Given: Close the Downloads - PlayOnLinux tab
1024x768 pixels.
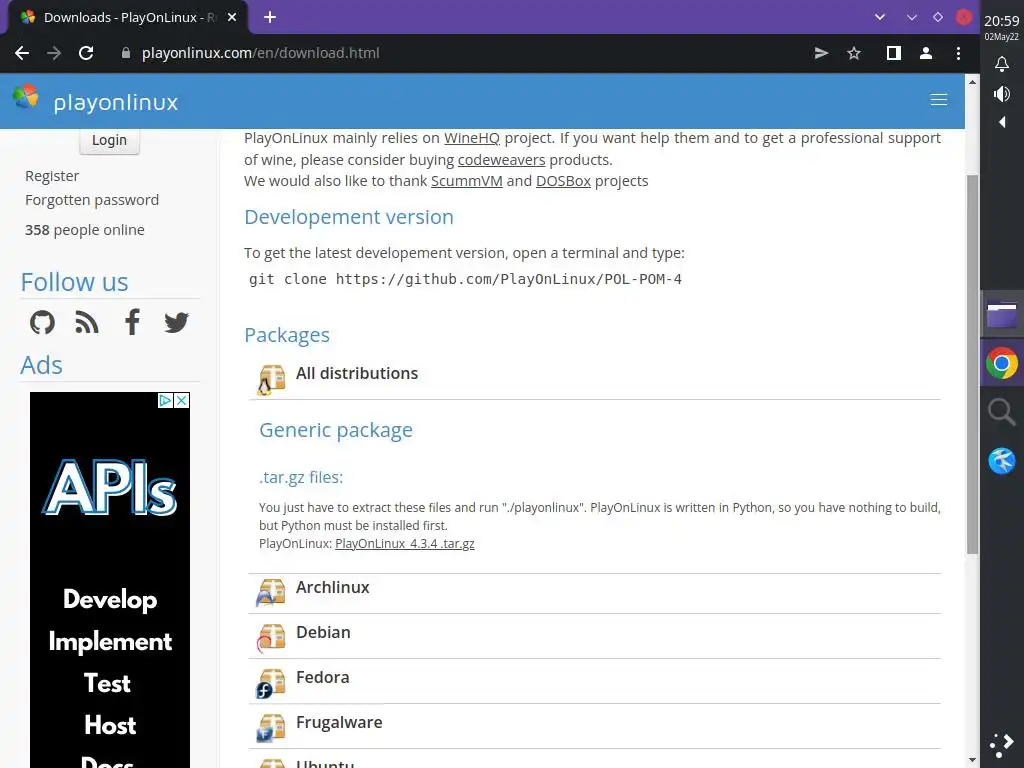Looking at the screenshot, I should click(232, 17).
